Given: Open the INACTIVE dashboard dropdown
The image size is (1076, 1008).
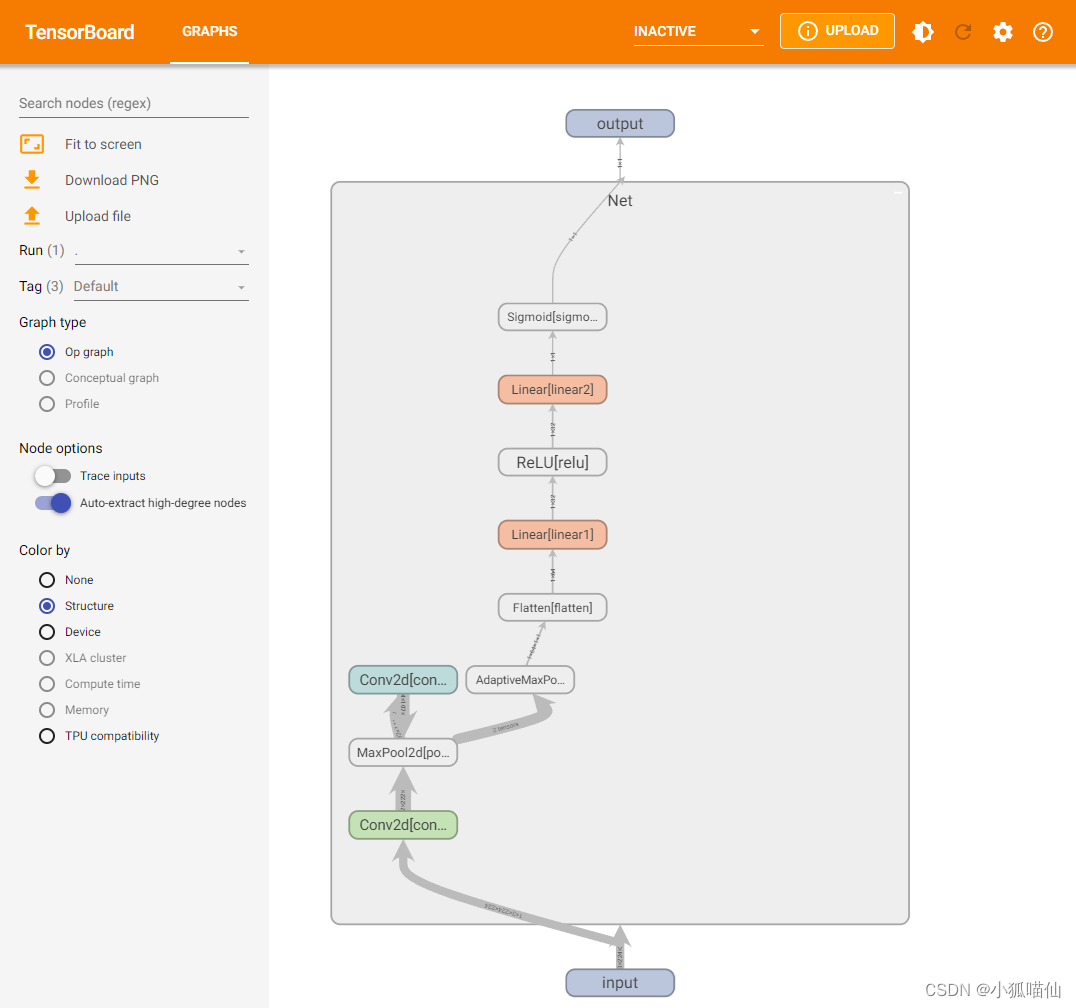Looking at the screenshot, I should point(698,31).
